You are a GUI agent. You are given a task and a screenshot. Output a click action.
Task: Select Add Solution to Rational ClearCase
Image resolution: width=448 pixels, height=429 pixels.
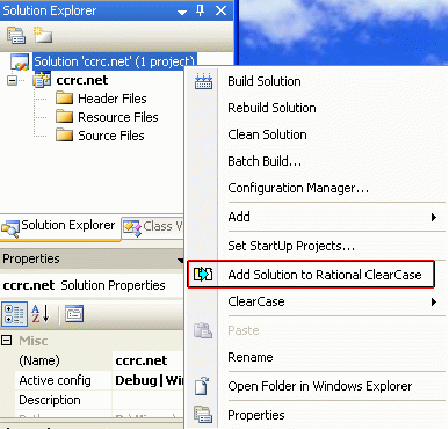311,274
